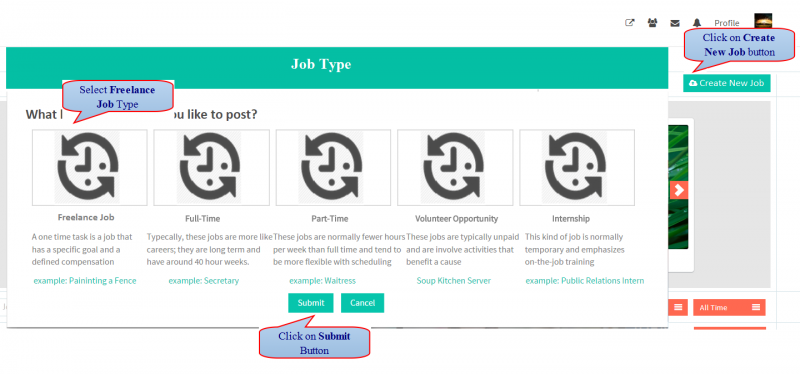The image size is (800, 374).
Task: Click the external link share icon
Action: 630,23
